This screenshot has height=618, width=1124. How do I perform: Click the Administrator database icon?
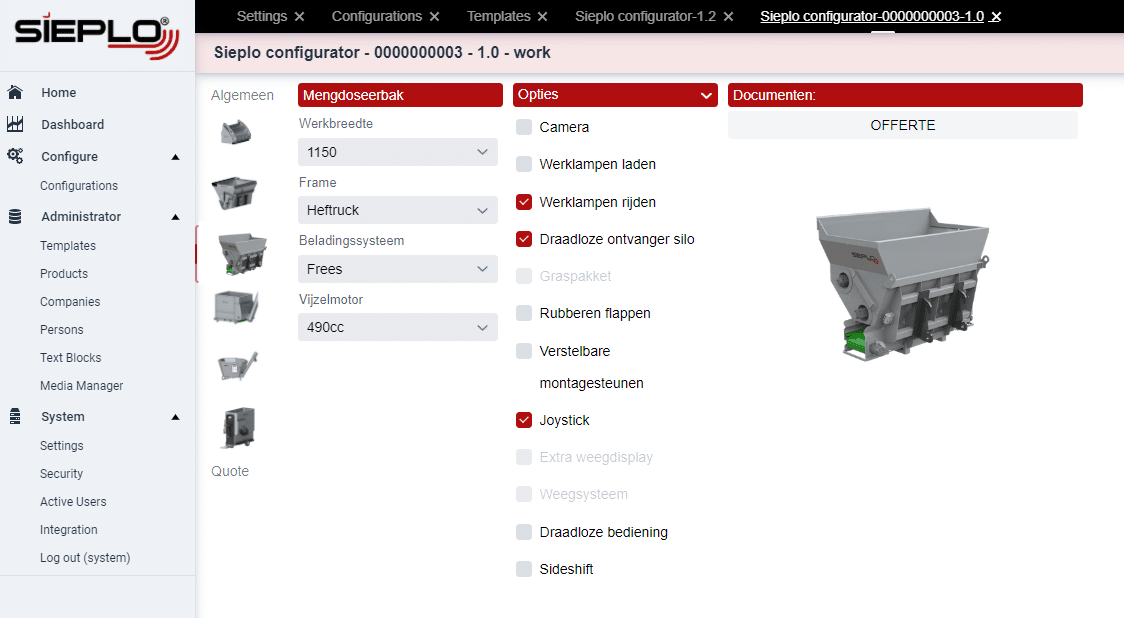15,216
